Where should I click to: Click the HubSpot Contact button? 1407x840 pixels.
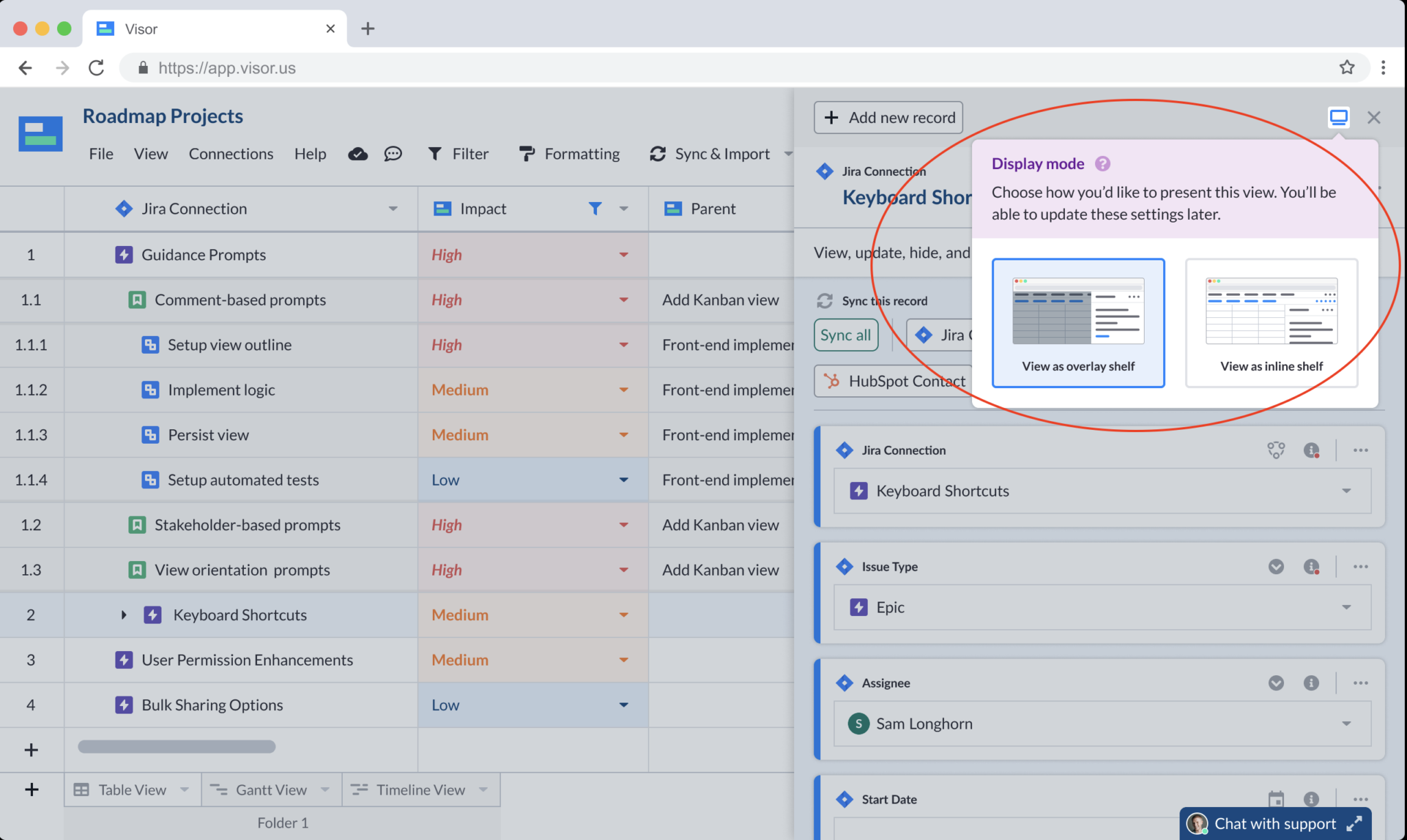[893, 381]
